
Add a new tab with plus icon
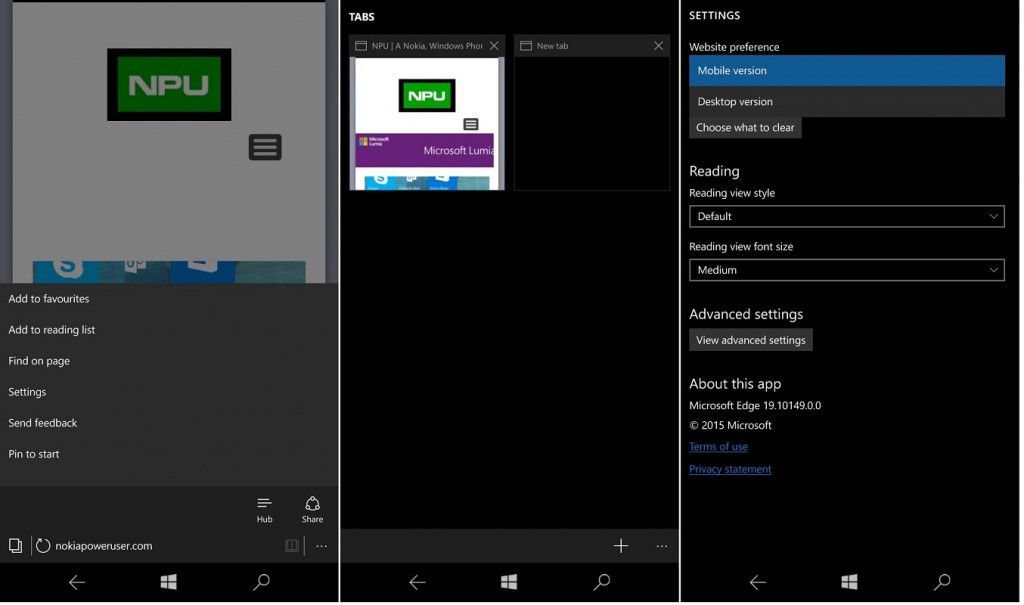[621, 546]
